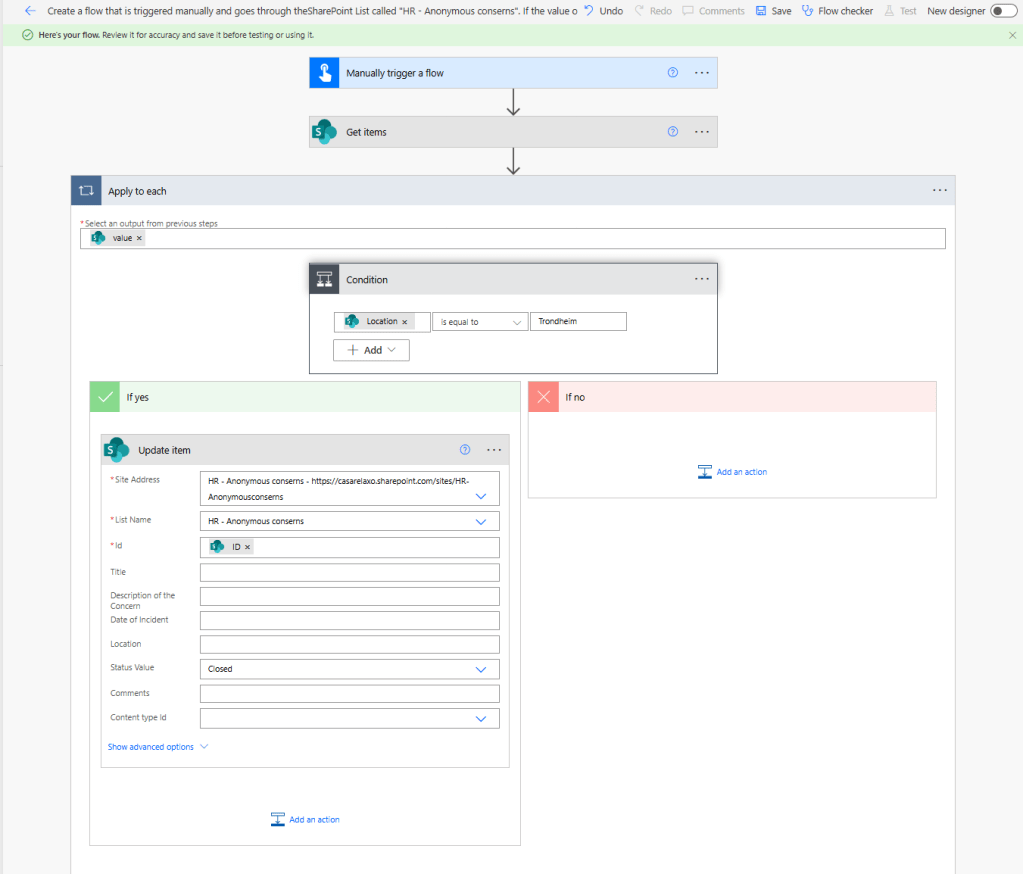
Task: Toggle the New designer switch
Action: tap(1002, 11)
